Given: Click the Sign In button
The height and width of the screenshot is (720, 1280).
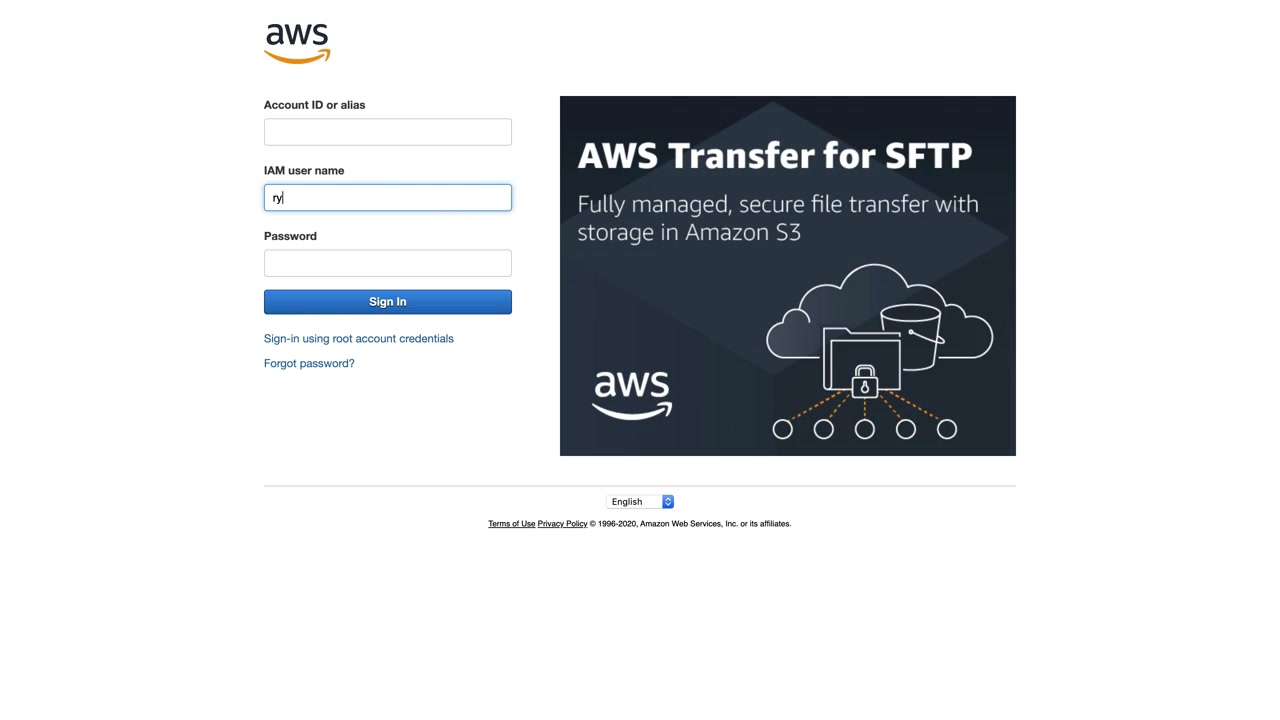Looking at the screenshot, I should [388, 302].
